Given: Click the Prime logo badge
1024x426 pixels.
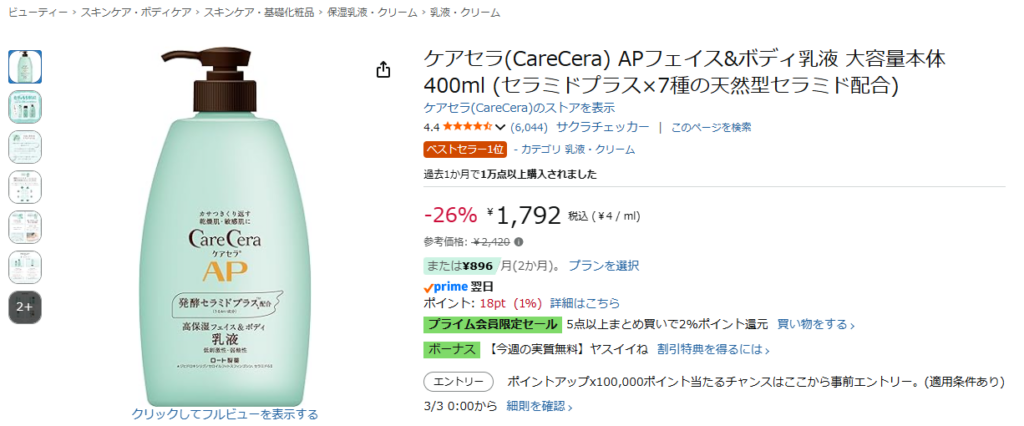Looking at the screenshot, I should (x=445, y=286).
